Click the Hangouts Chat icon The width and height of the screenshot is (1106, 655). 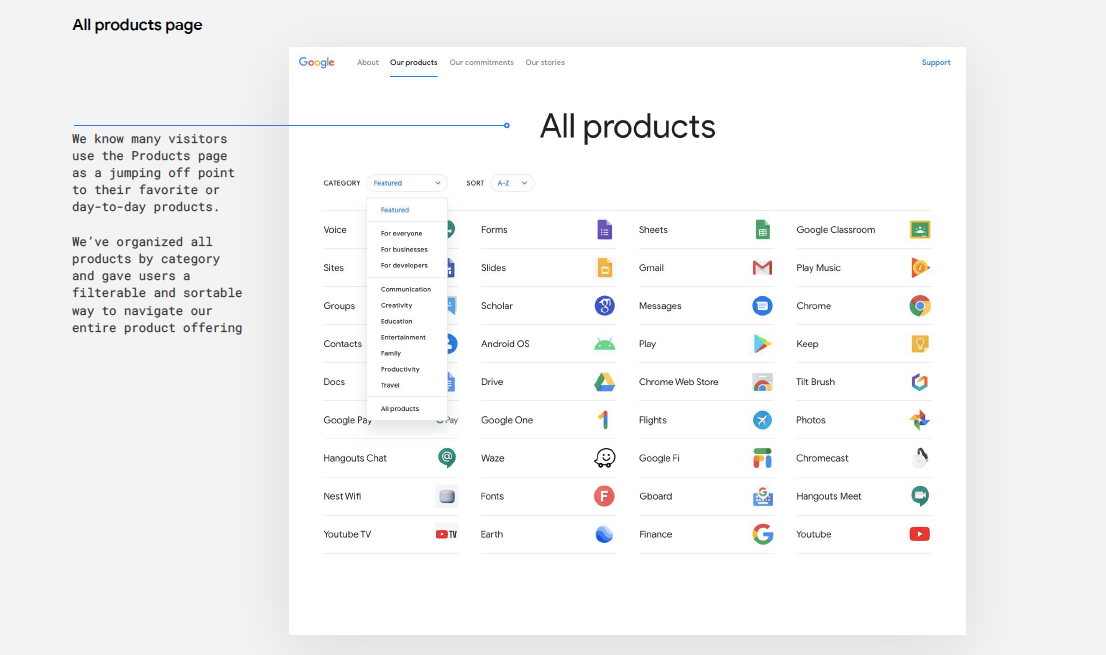point(446,458)
